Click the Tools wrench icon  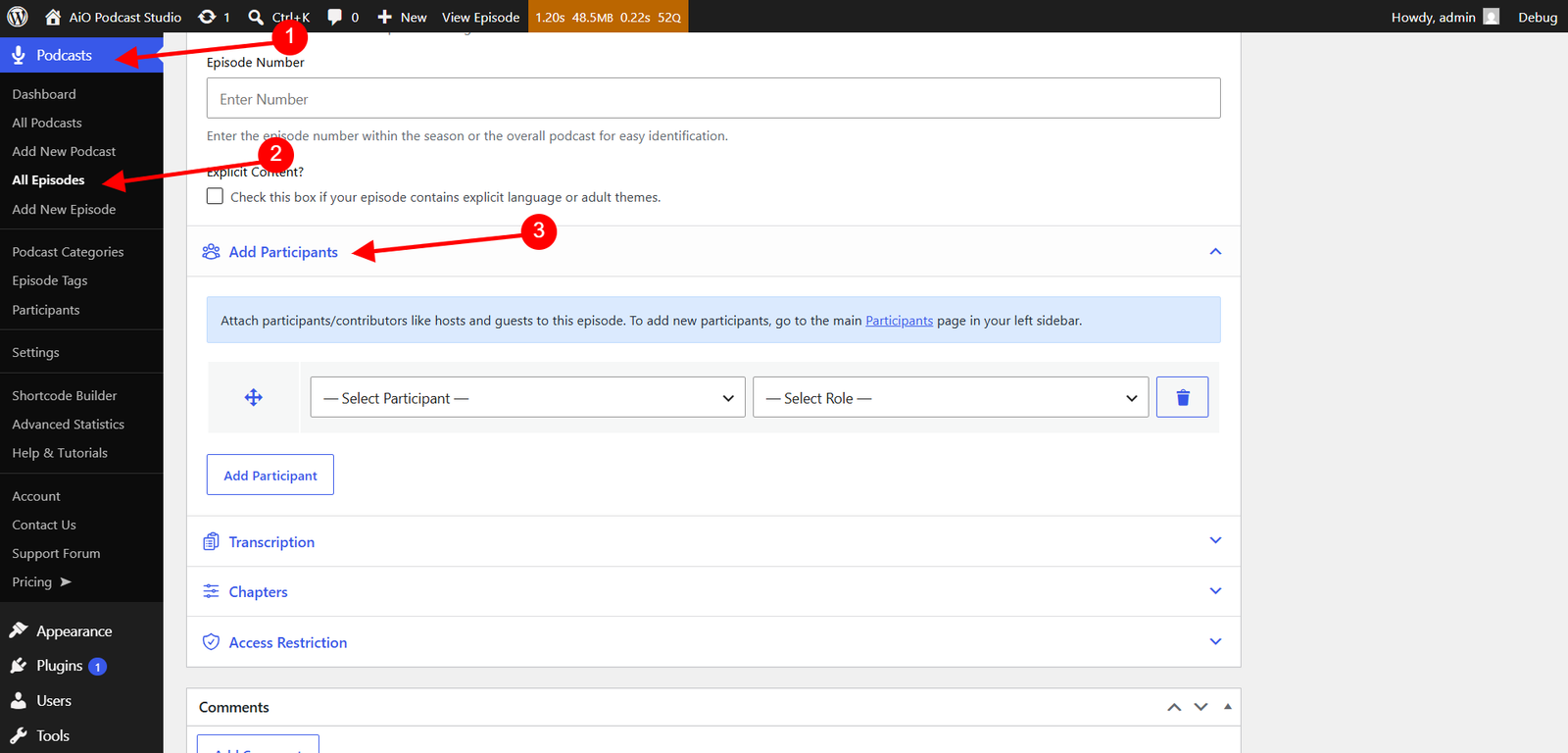click(19, 735)
